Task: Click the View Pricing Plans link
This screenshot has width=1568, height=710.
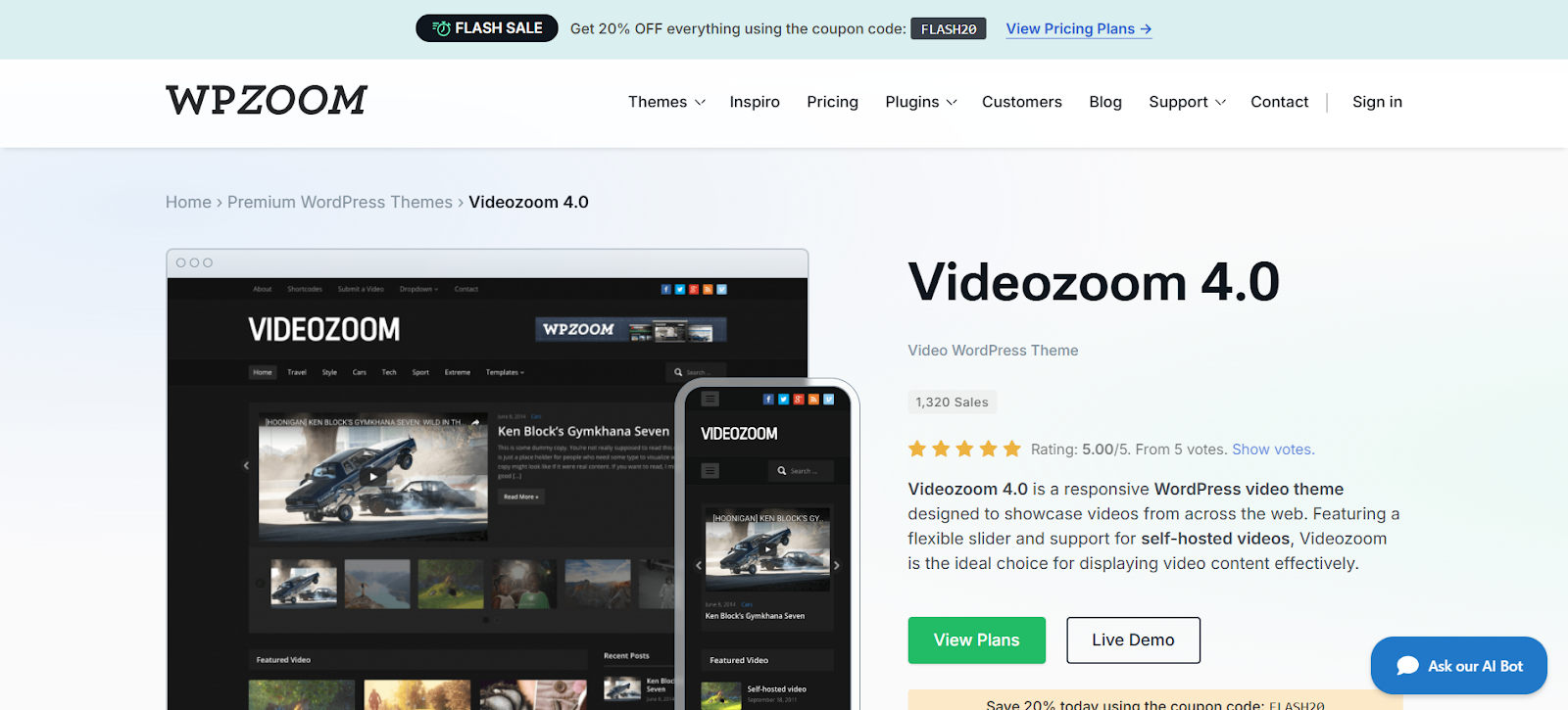Action: (1078, 29)
